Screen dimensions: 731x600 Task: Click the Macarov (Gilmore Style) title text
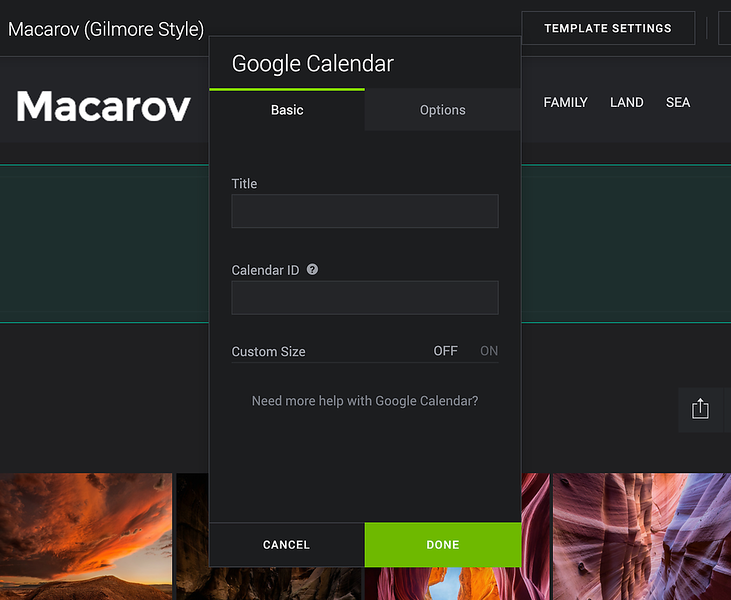(x=106, y=29)
